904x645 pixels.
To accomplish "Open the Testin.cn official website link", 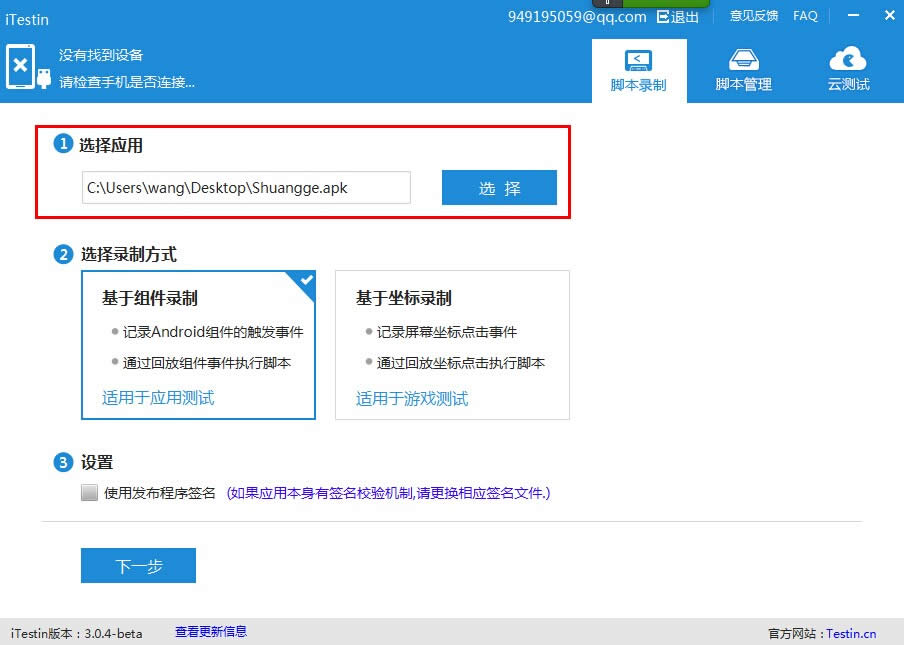I will (x=851, y=633).
